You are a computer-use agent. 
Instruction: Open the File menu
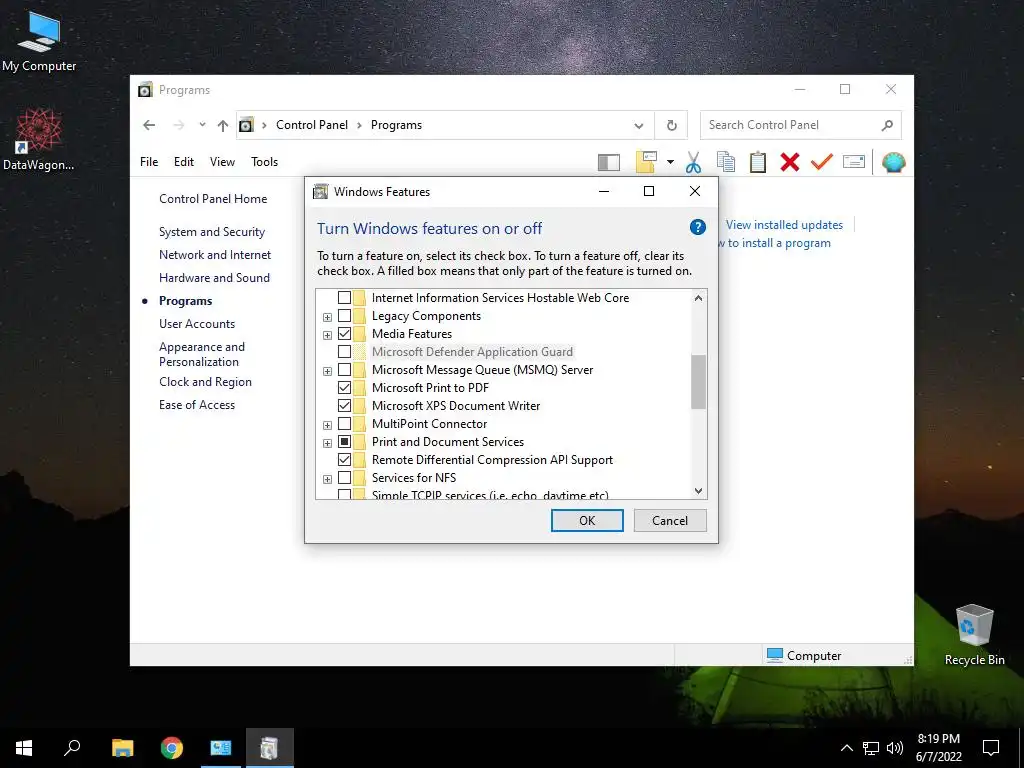coord(149,162)
